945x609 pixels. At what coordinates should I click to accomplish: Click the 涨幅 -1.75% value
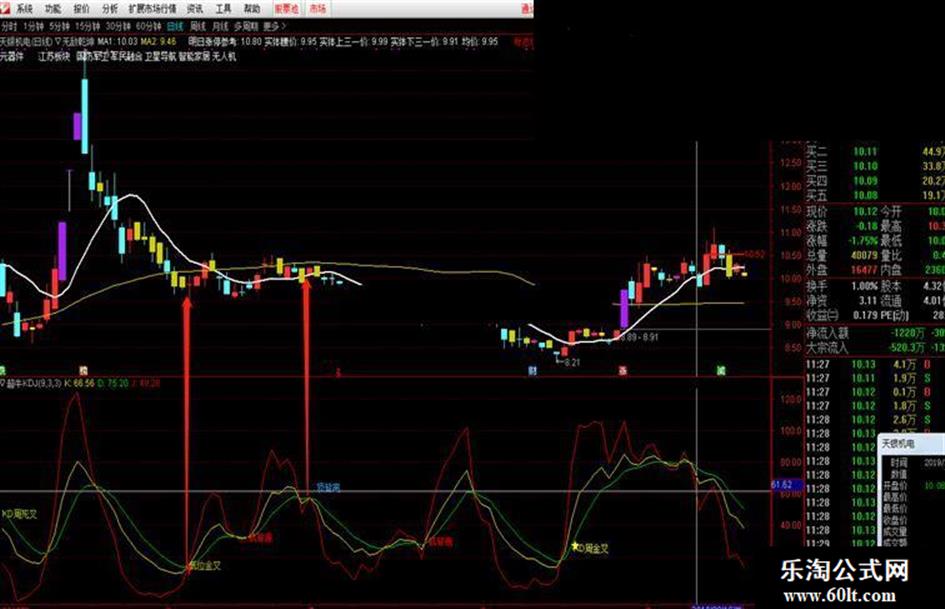point(862,241)
